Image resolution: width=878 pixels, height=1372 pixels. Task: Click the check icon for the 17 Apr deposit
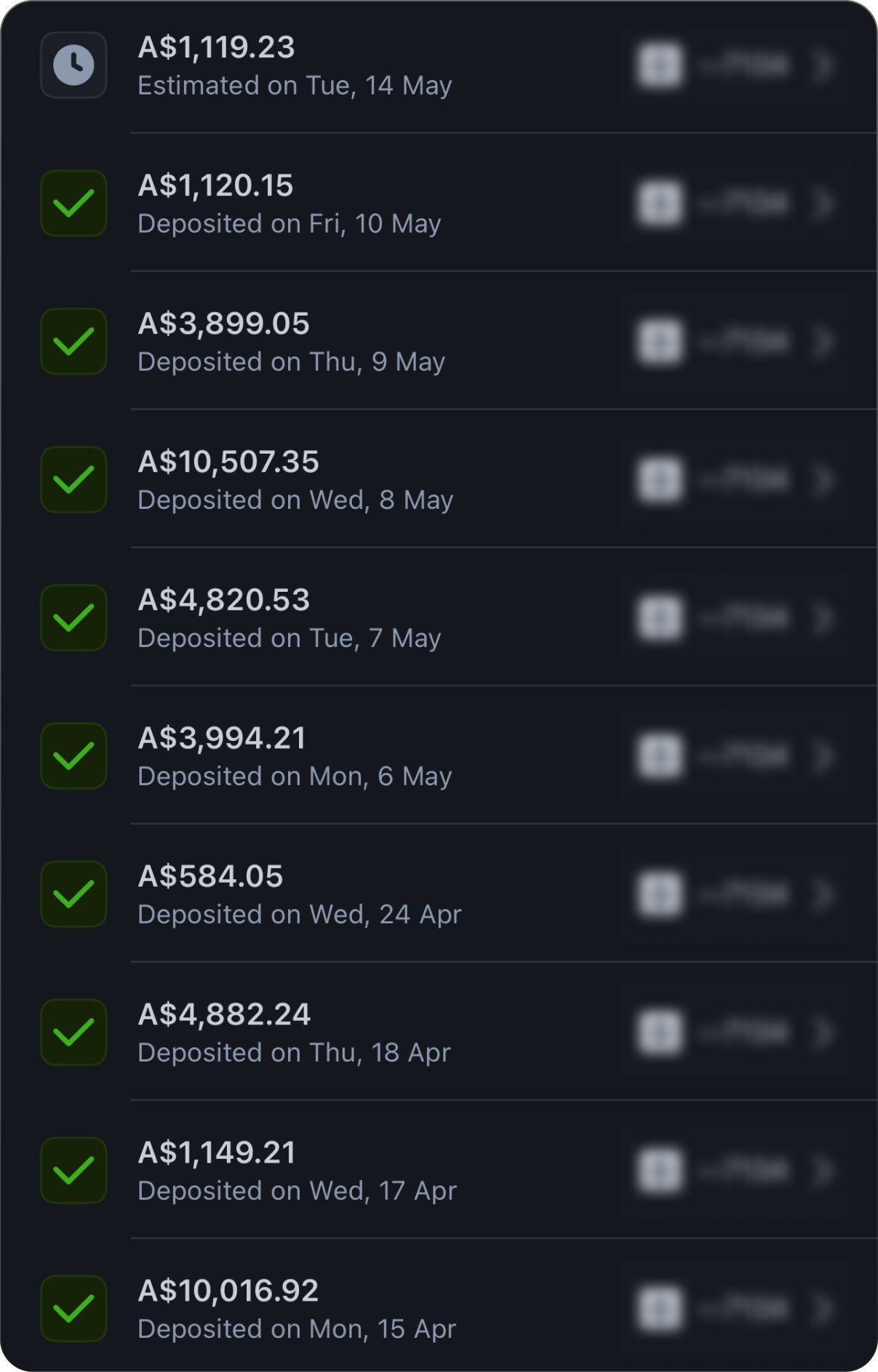coord(73,1171)
